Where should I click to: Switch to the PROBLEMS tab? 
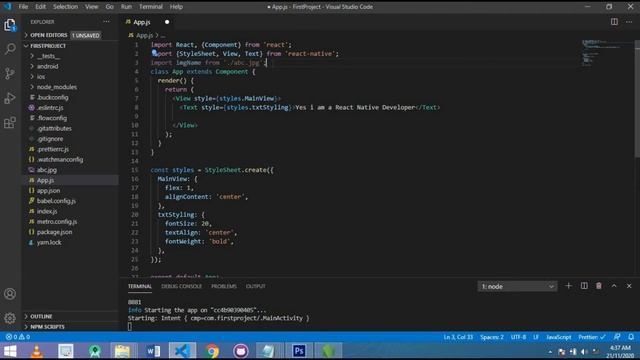pos(224,286)
